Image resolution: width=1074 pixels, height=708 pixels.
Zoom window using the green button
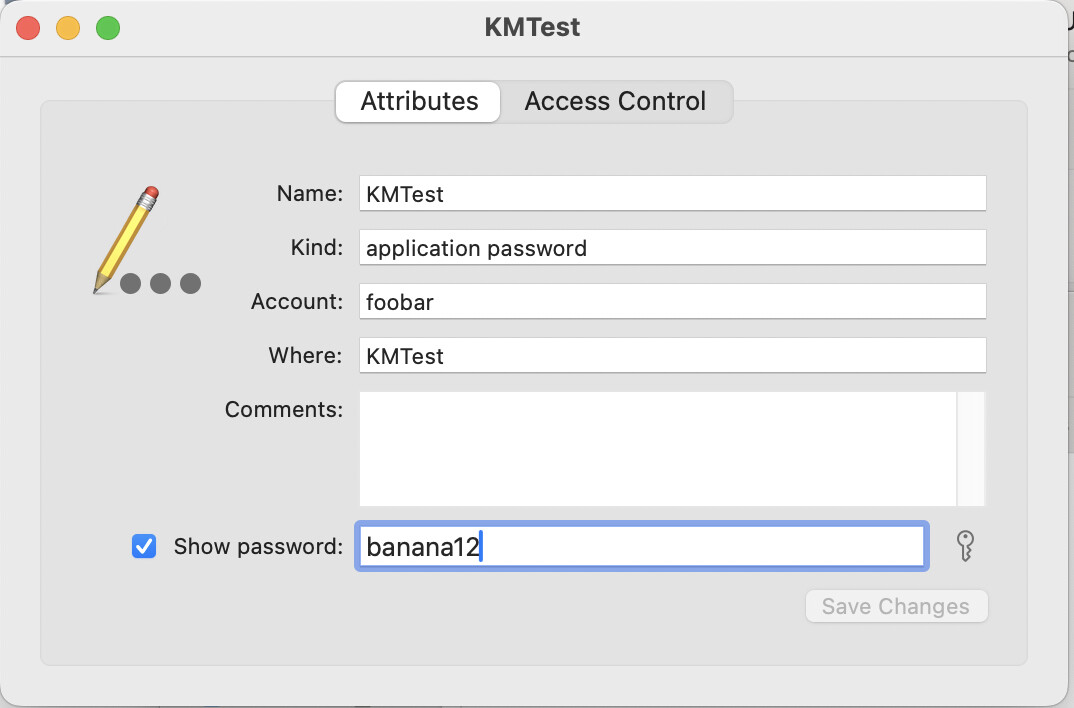click(x=108, y=28)
